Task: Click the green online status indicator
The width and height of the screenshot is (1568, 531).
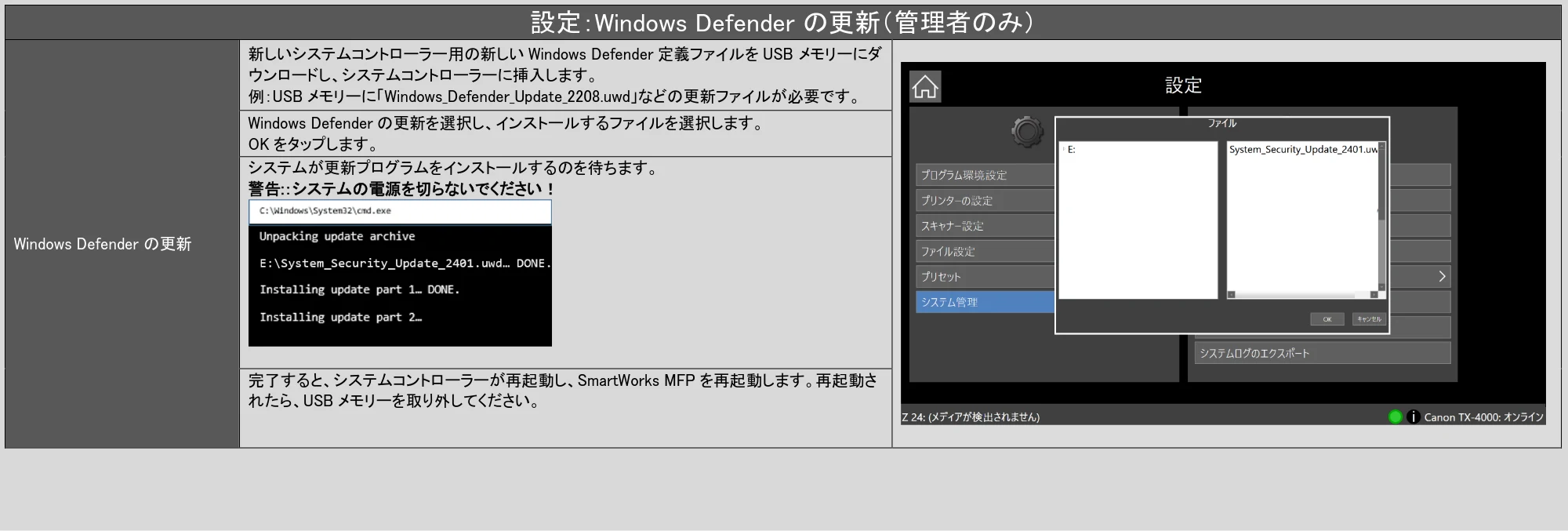Action: [x=1395, y=416]
